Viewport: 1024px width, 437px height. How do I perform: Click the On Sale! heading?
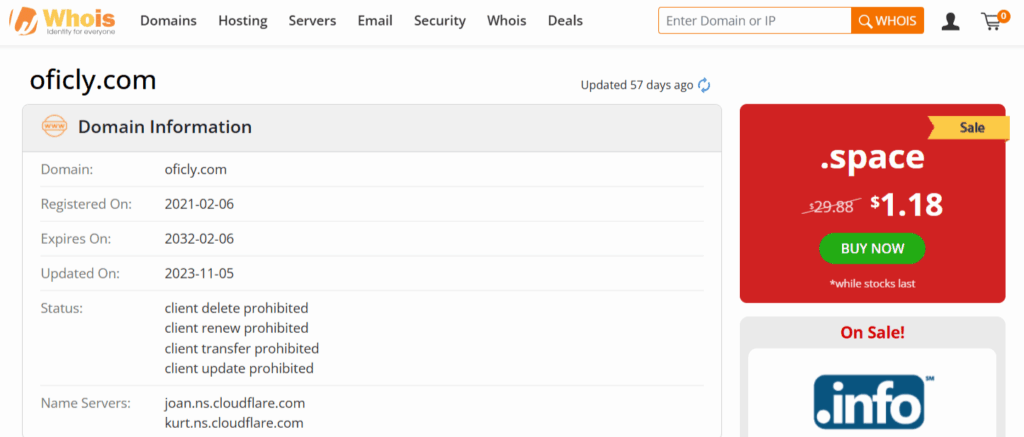[x=872, y=332]
